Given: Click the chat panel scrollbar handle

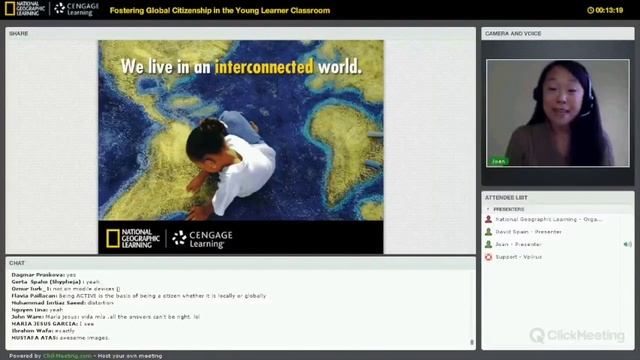Looking at the screenshot, I should (x=471, y=342).
